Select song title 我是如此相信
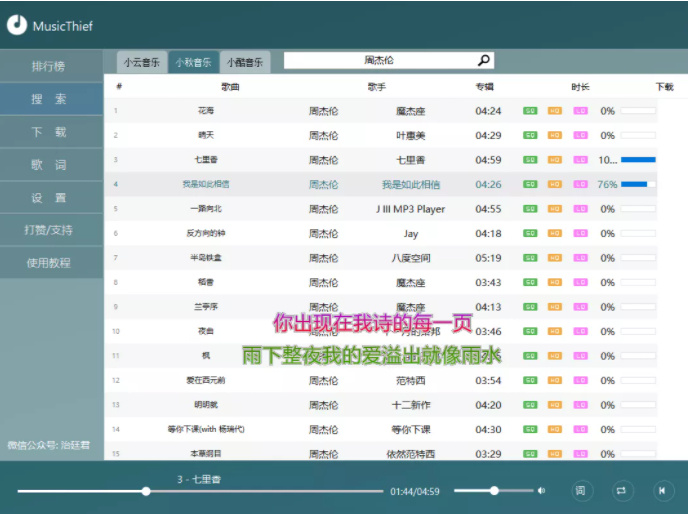 pyautogui.click(x=206, y=184)
